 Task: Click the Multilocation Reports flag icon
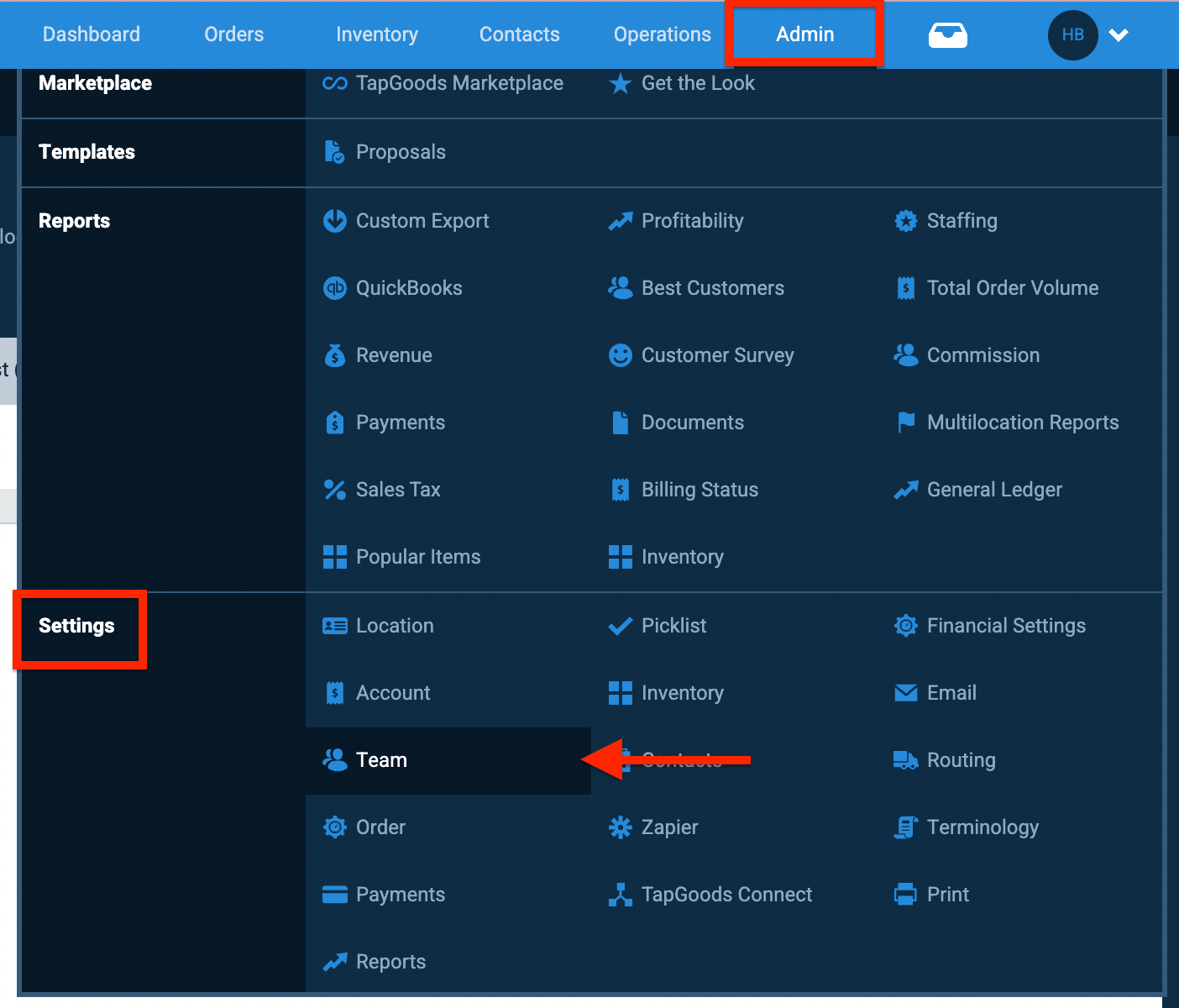click(906, 423)
